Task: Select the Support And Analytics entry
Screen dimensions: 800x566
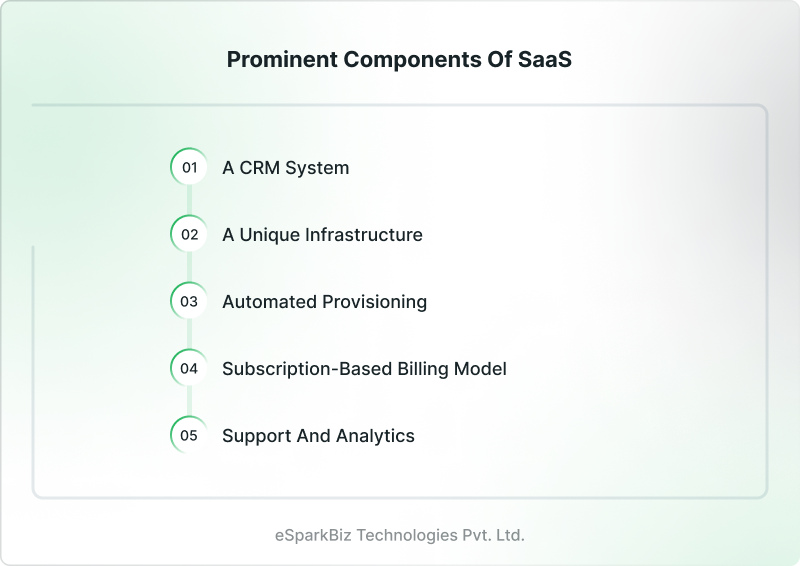Action: pyautogui.click(x=318, y=435)
